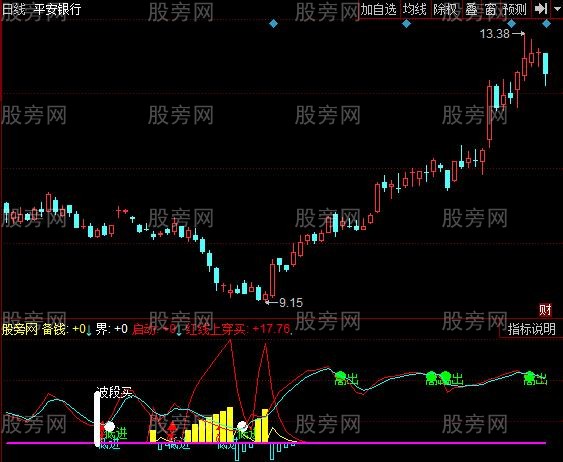Click the blue diamond marker under 均线
The image size is (563, 462).
click(406, 24)
